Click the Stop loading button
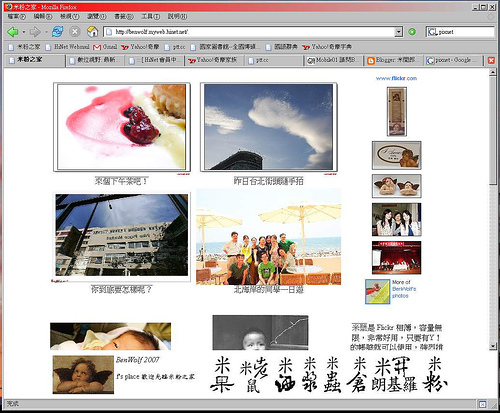The image size is (500, 413). [x=75, y=32]
